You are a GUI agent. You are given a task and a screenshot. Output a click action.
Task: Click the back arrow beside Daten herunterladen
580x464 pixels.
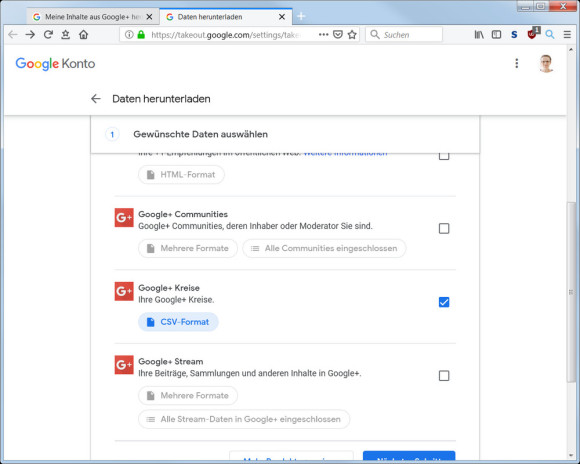point(96,99)
